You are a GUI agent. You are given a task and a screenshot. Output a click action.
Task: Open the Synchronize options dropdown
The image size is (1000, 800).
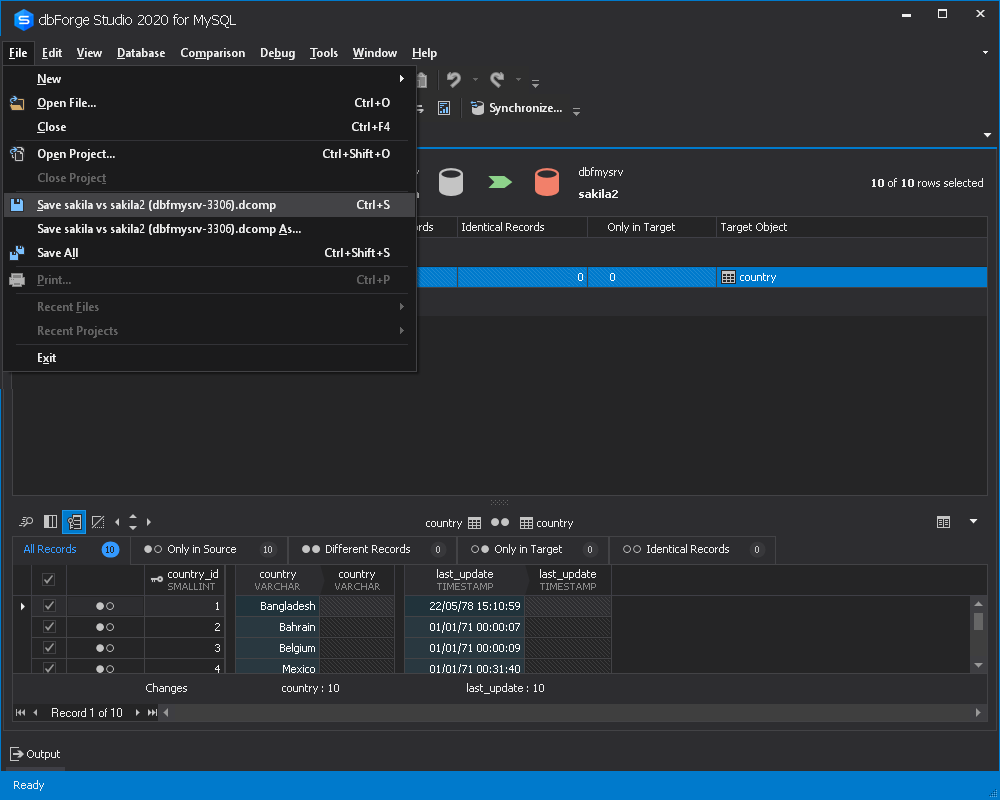576,108
